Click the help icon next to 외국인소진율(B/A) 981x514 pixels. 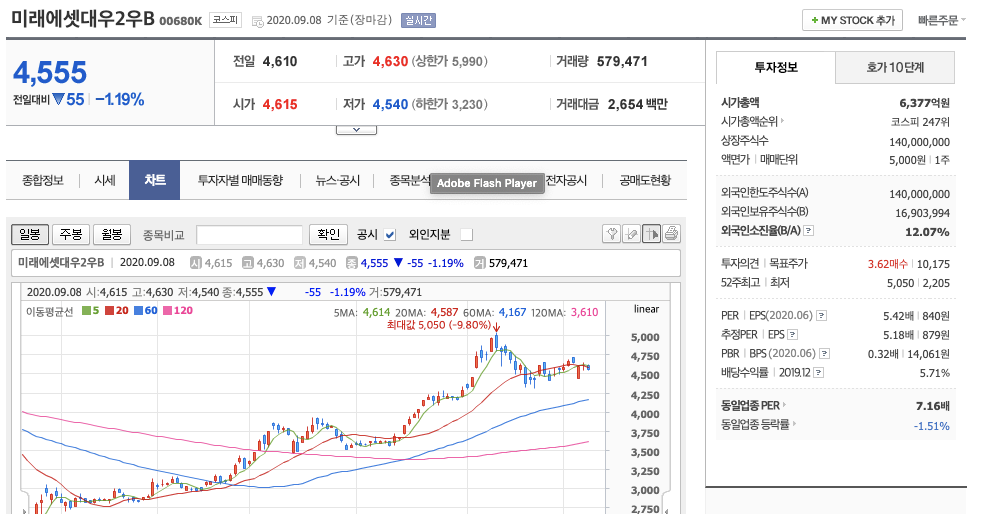click(x=808, y=231)
